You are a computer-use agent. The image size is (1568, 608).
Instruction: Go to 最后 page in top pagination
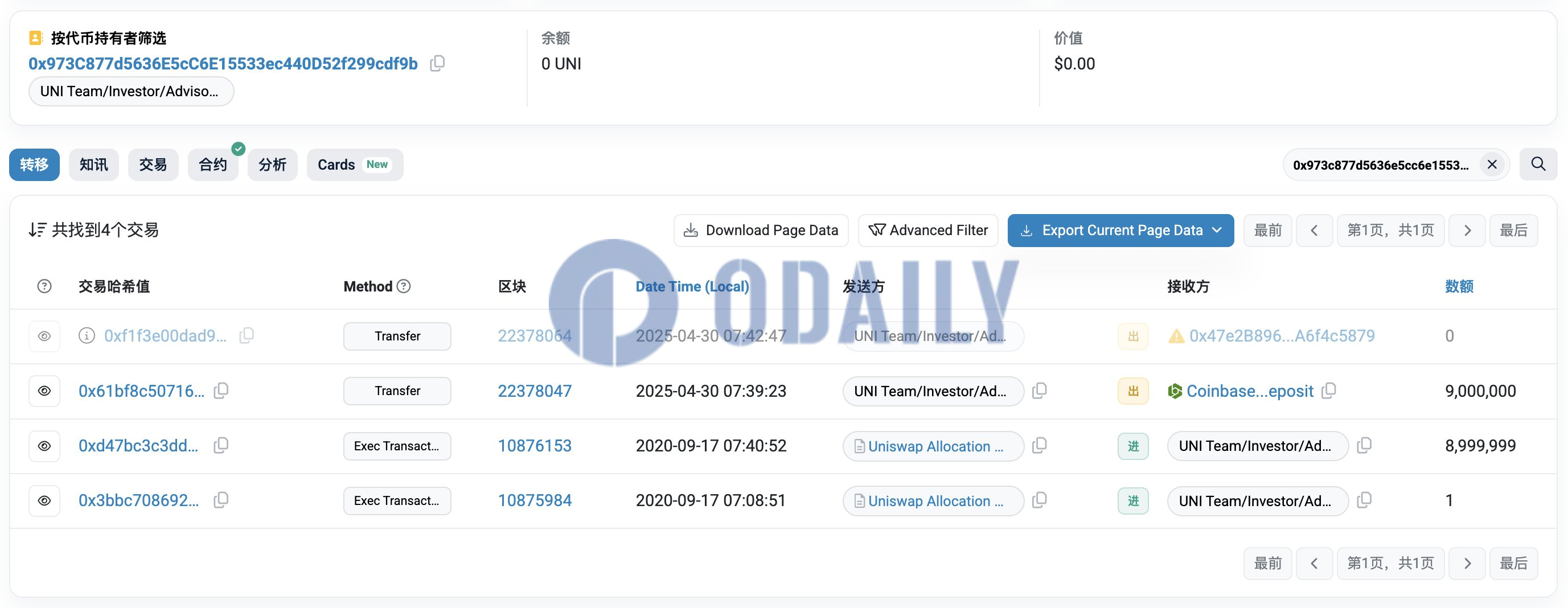pos(1514,230)
